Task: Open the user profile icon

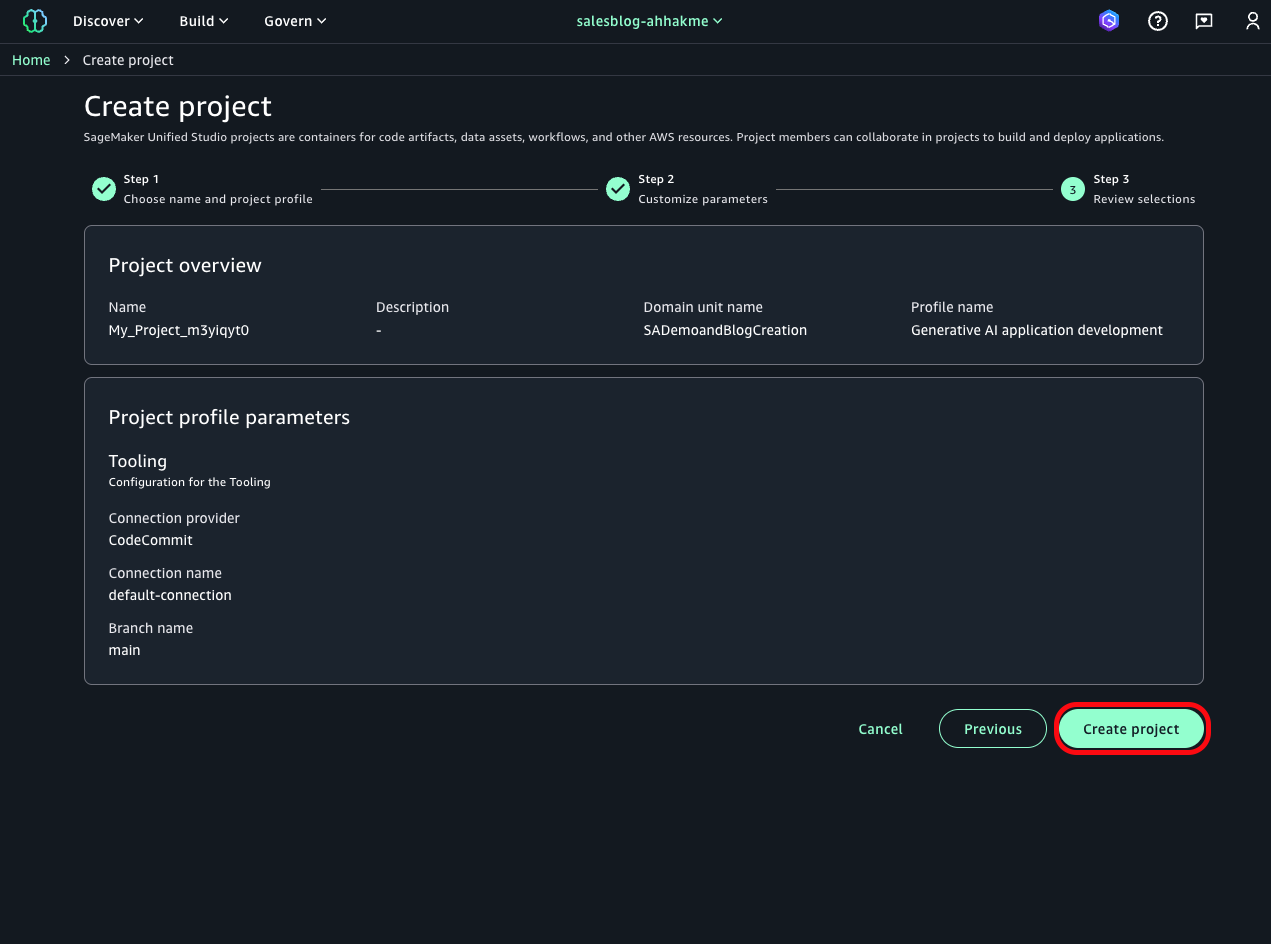Action: click(1253, 20)
